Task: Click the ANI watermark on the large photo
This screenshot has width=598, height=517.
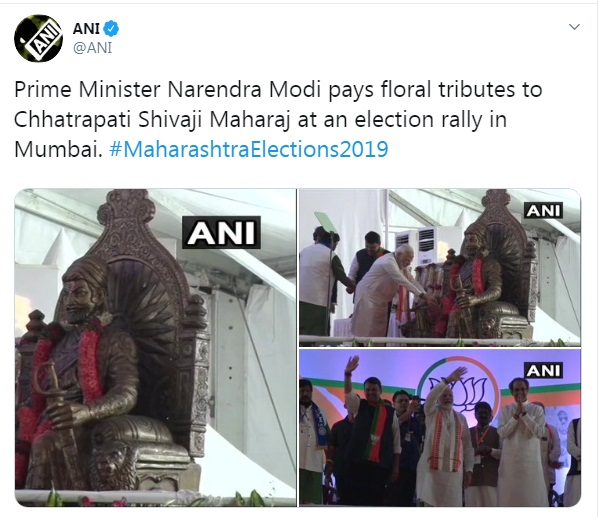Action: tap(222, 233)
